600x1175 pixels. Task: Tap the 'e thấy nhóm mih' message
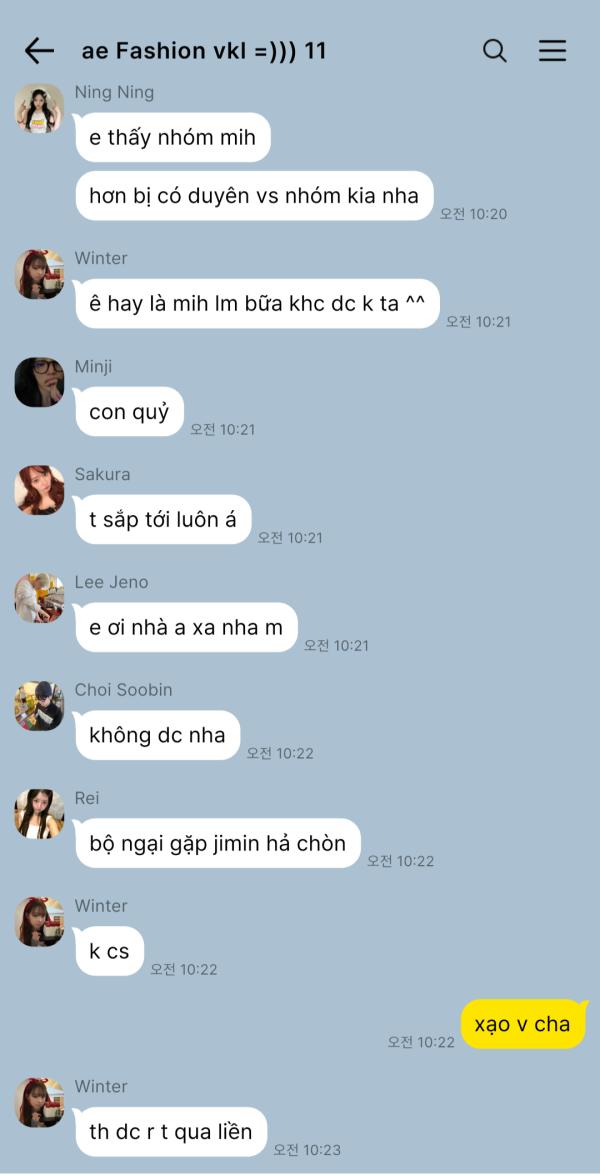[x=172, y=137]
